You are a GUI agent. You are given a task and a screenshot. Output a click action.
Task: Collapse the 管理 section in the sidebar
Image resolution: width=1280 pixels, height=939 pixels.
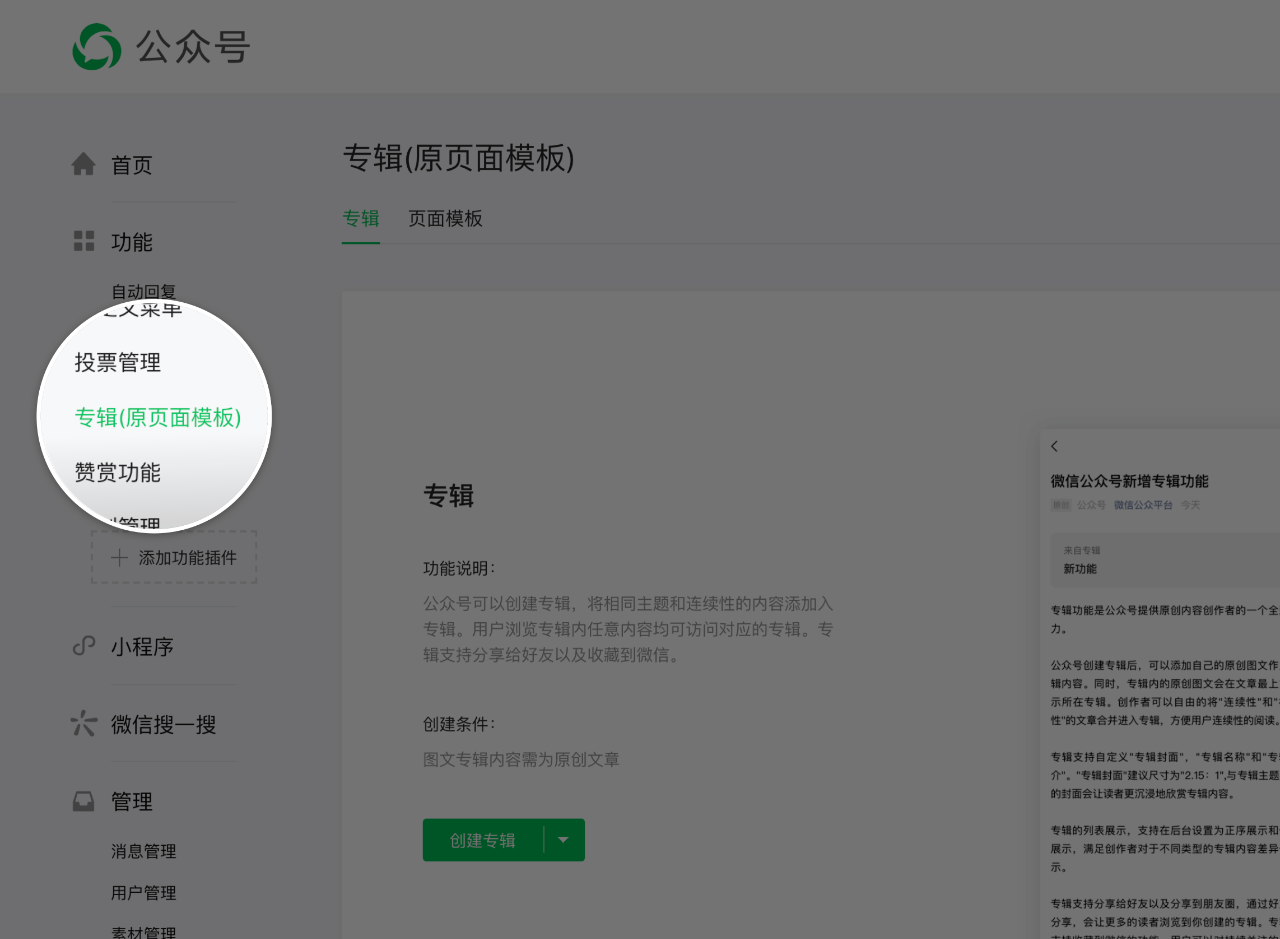133,800
